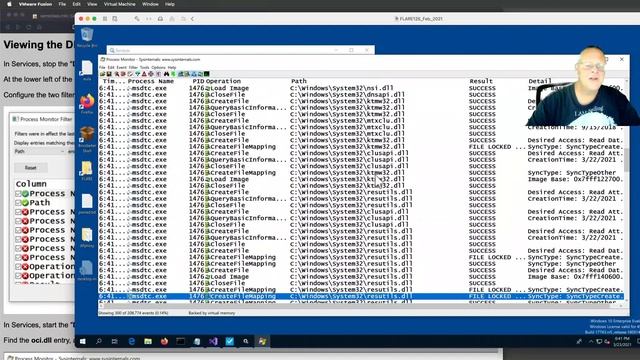Click the PID column header
This screenshot has width=640, height=360.
pyautogui.click(x=198, y=81)
